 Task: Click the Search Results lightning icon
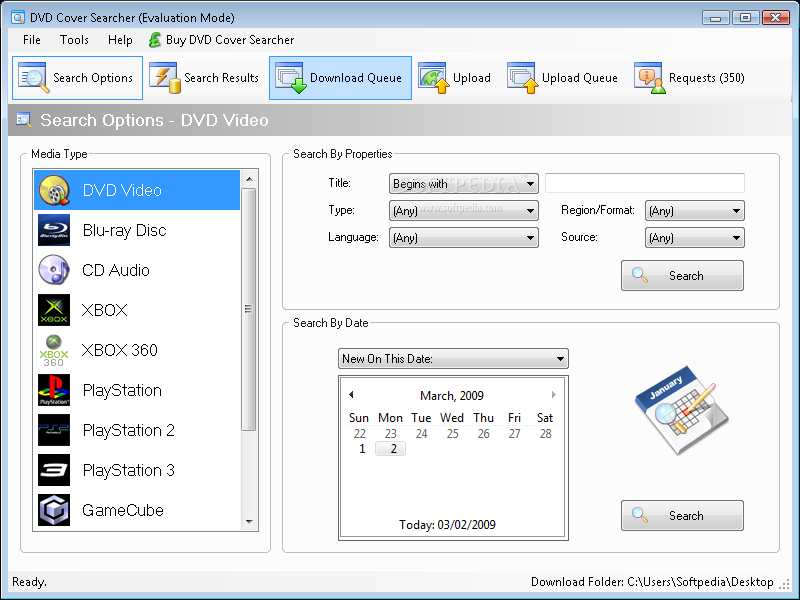click(165, 78)
